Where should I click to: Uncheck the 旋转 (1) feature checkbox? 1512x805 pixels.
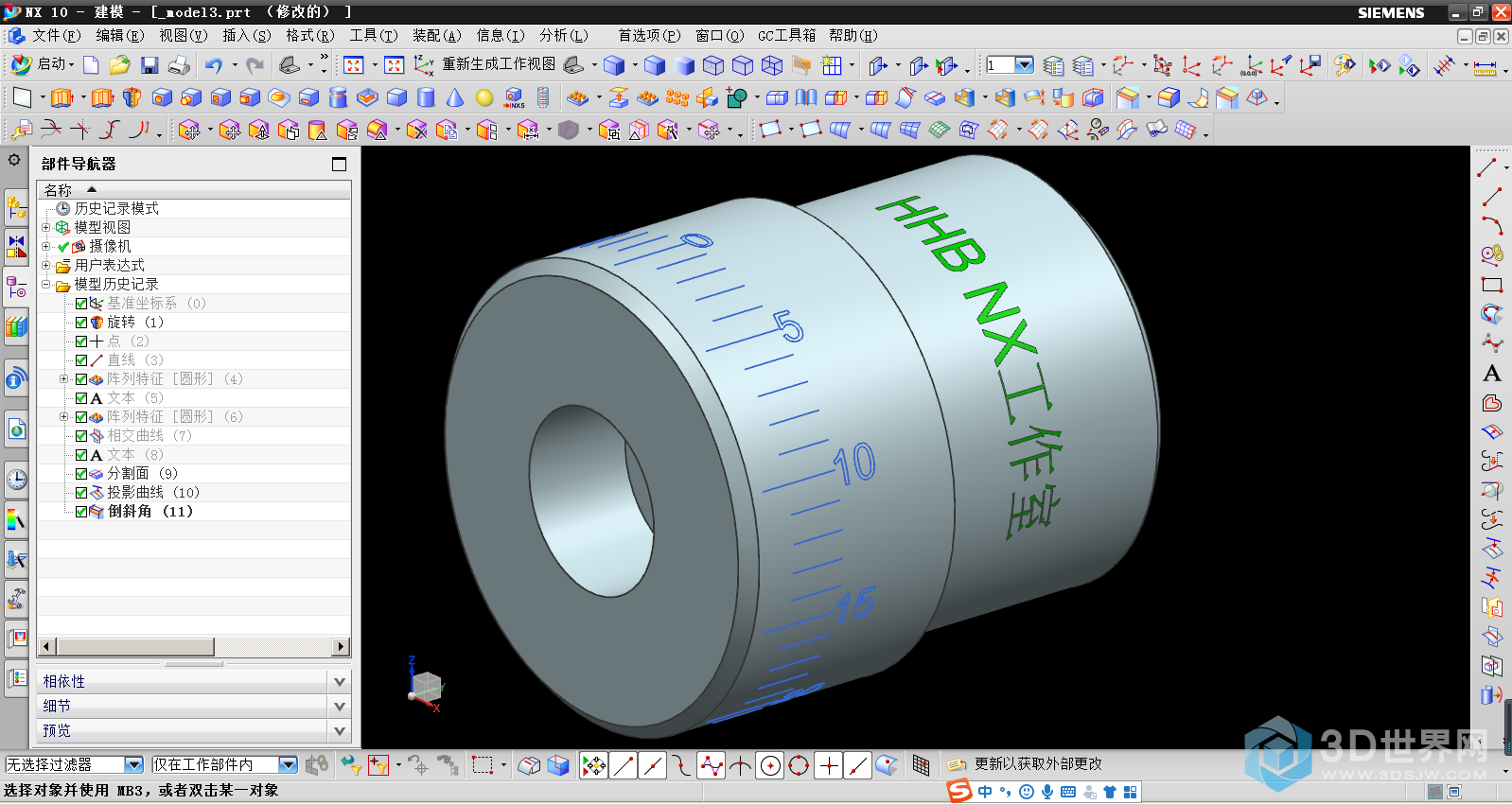81,322
